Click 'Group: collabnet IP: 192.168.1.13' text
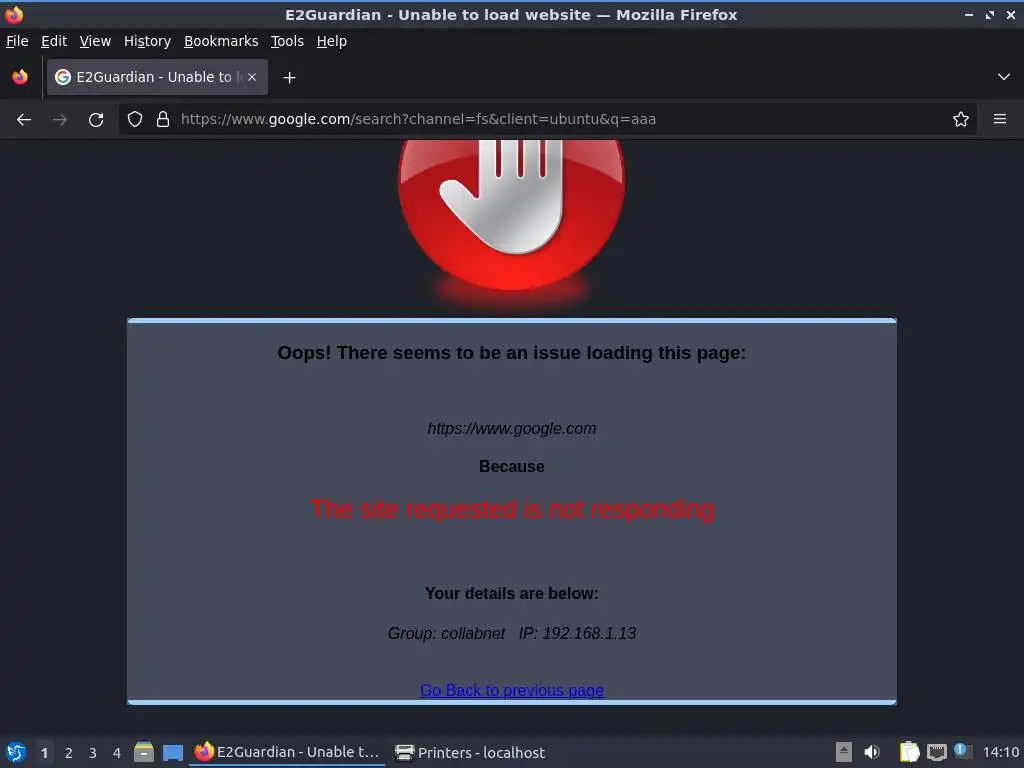 (512, 633)
